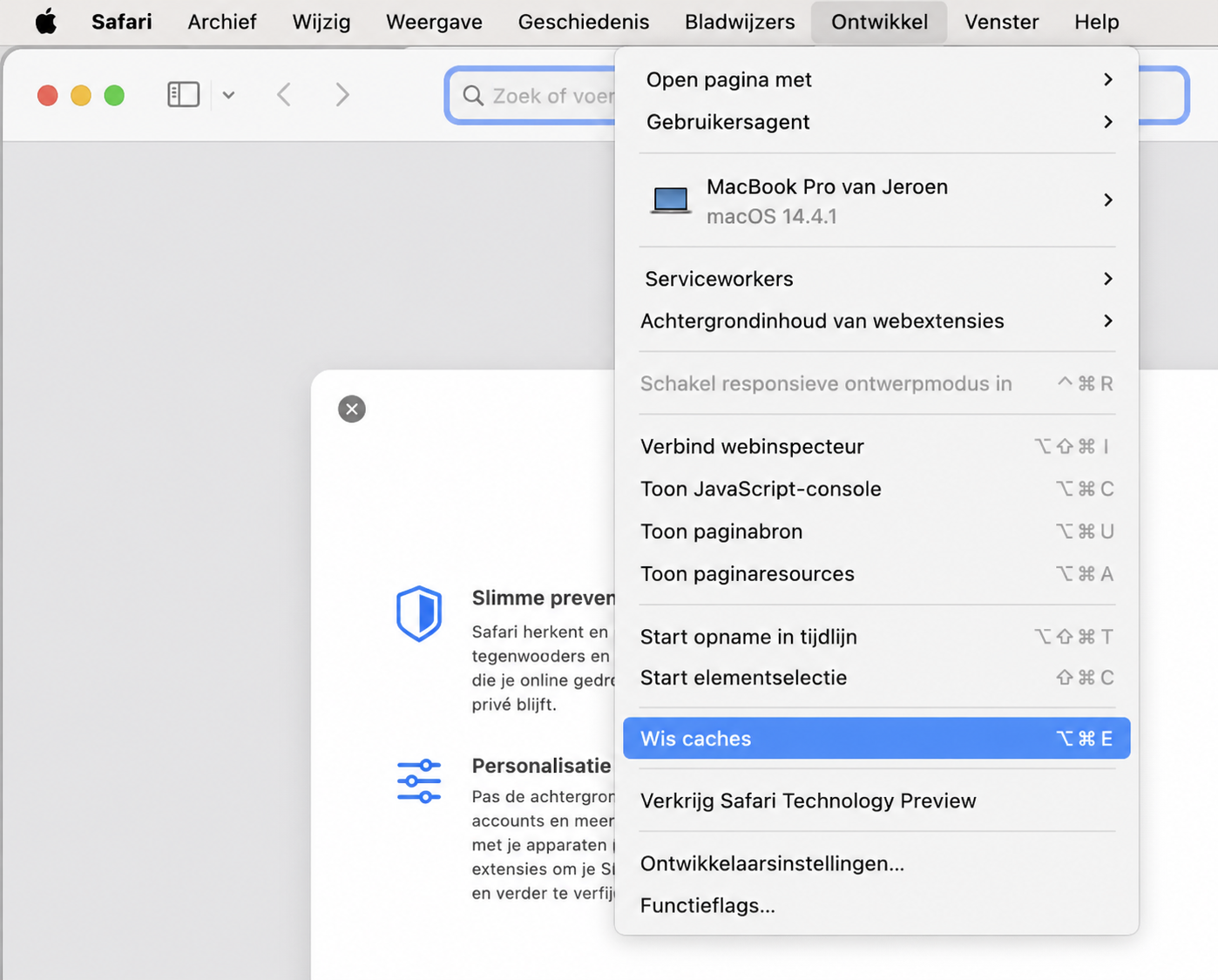Open the Help menu

pyautogui.click(x=1097, y=22)
